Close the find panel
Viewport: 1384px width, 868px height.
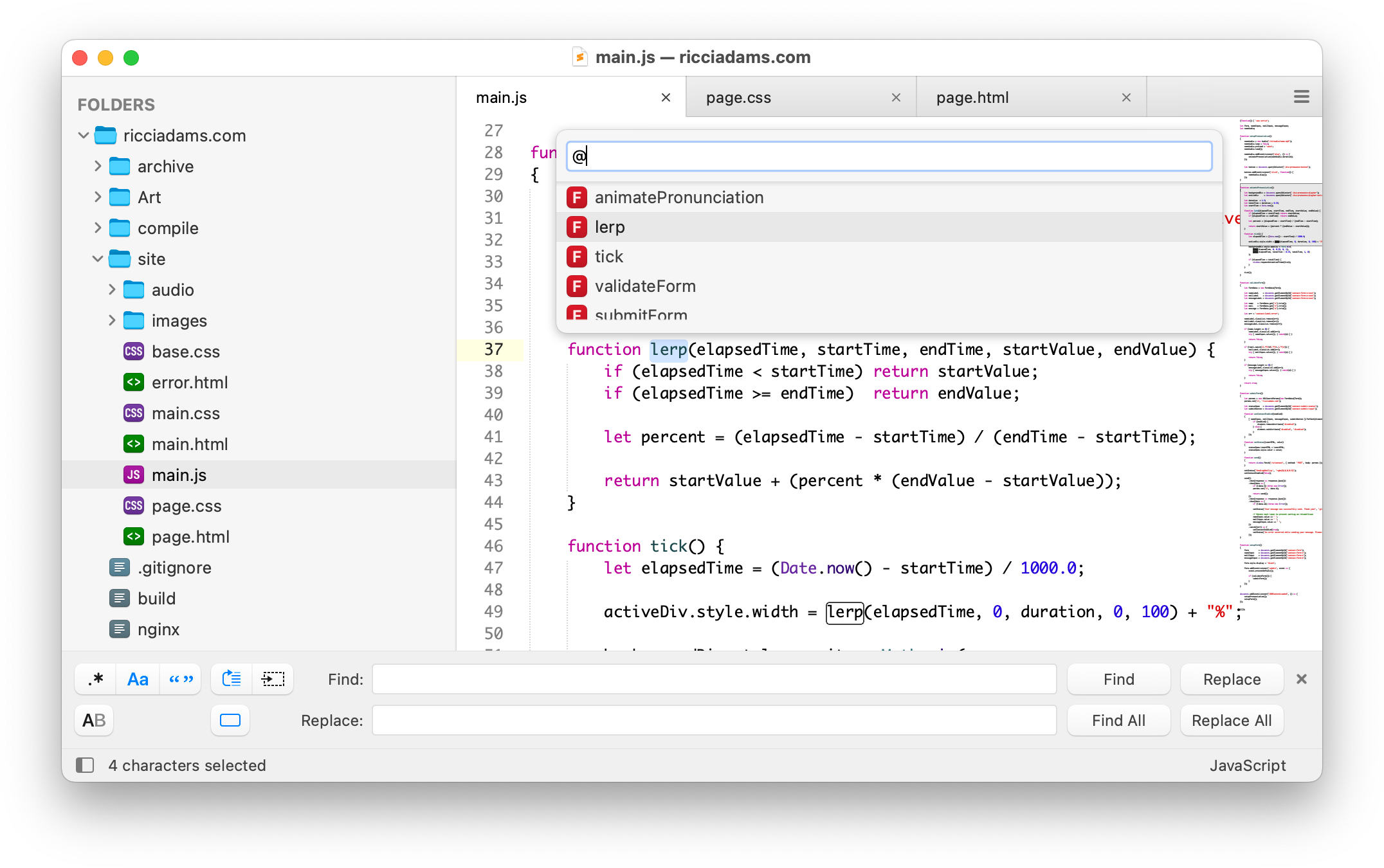(x=1302, y=679)
